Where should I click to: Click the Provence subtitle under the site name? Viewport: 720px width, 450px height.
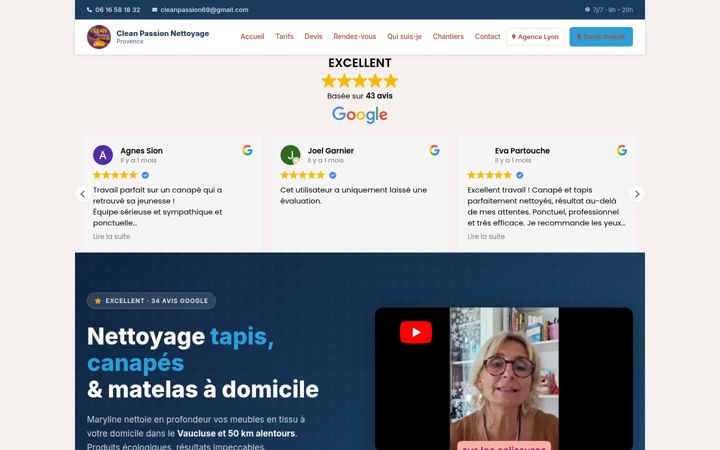pos(130,41)
